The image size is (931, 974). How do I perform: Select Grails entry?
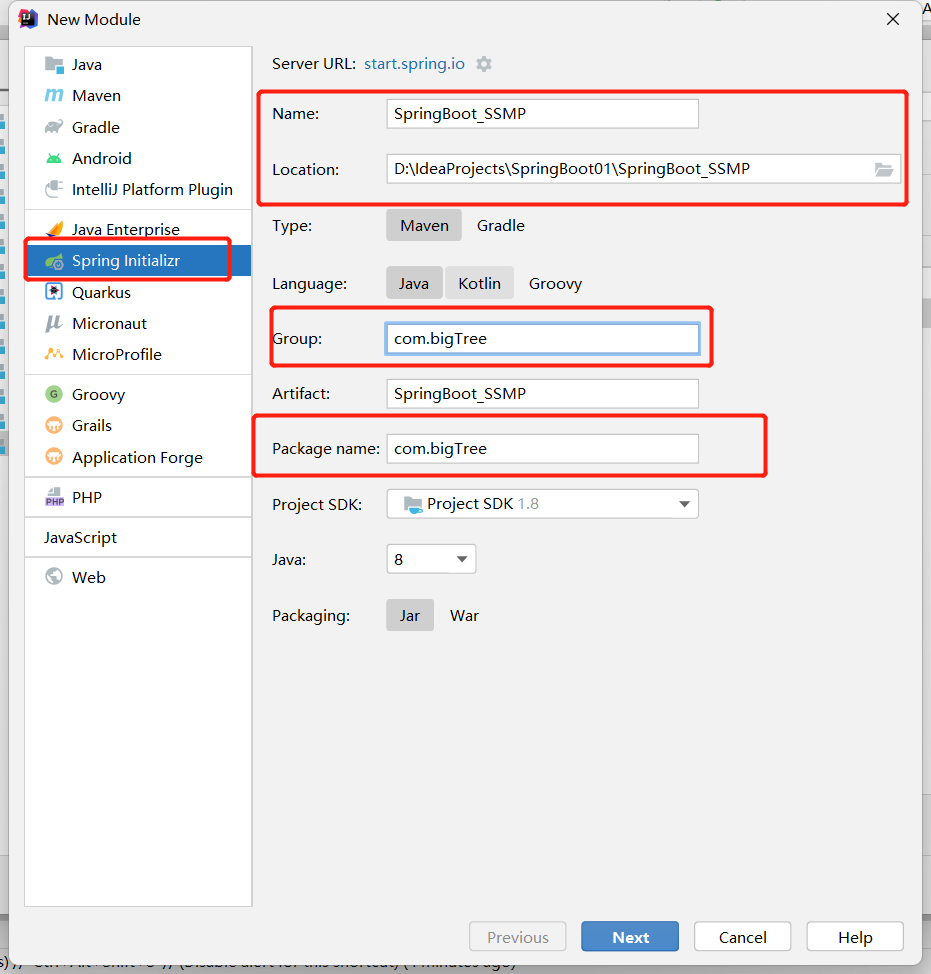point(138,426)
